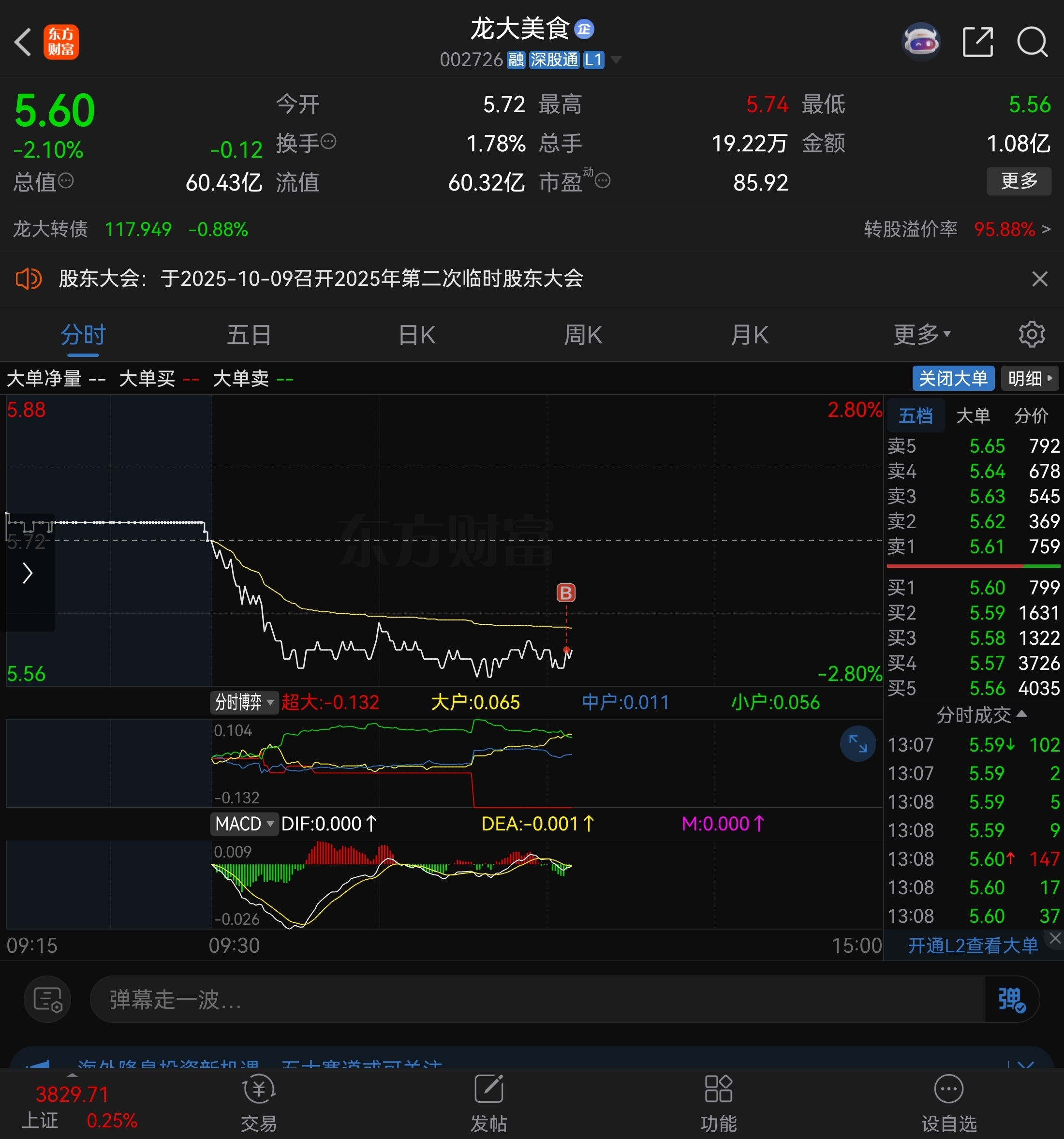
Task: Switch to the 日K tab
Action: [416, 335]
